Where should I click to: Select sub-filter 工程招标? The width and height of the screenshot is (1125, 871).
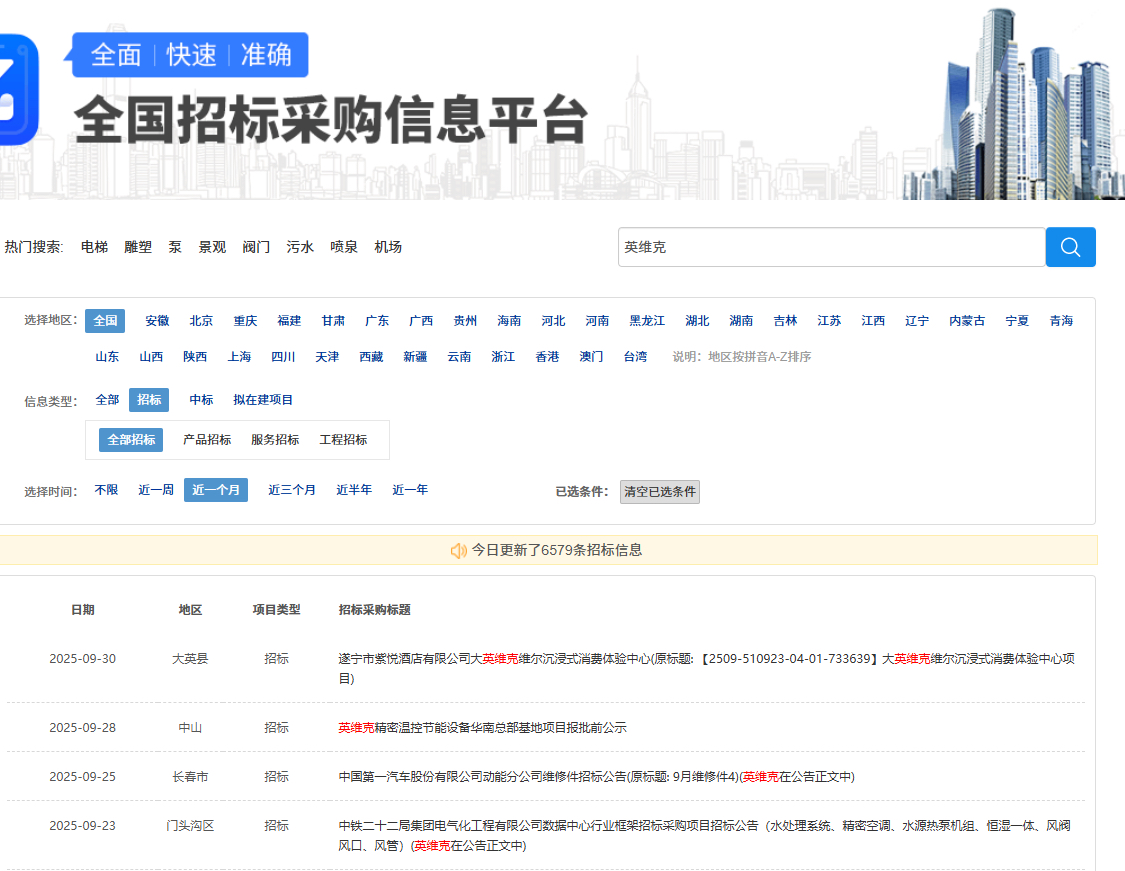pos(343,440)
